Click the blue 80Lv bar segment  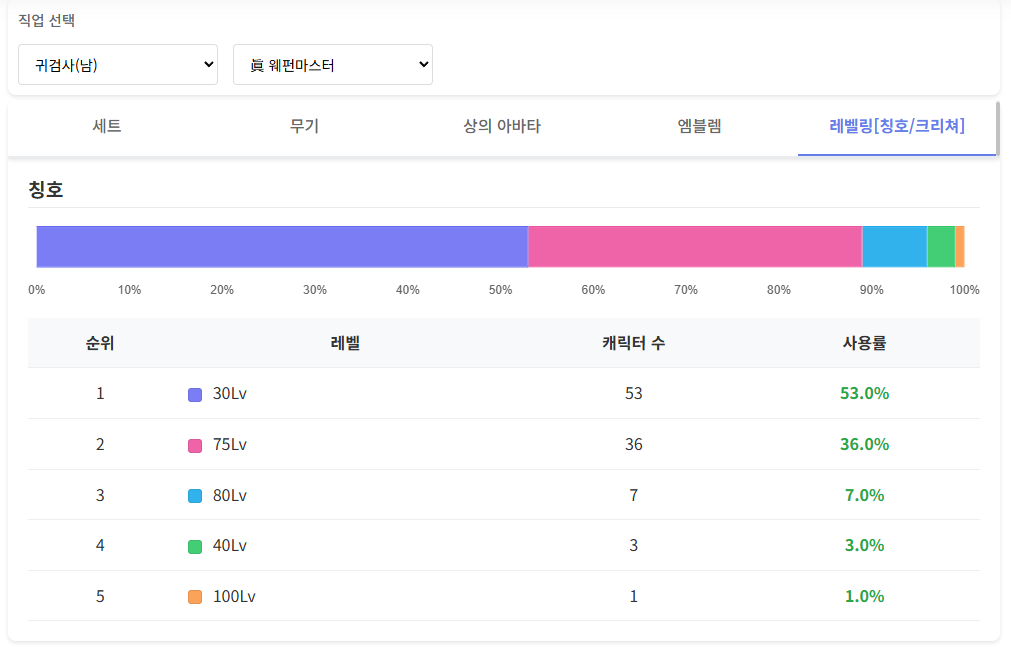894,247
